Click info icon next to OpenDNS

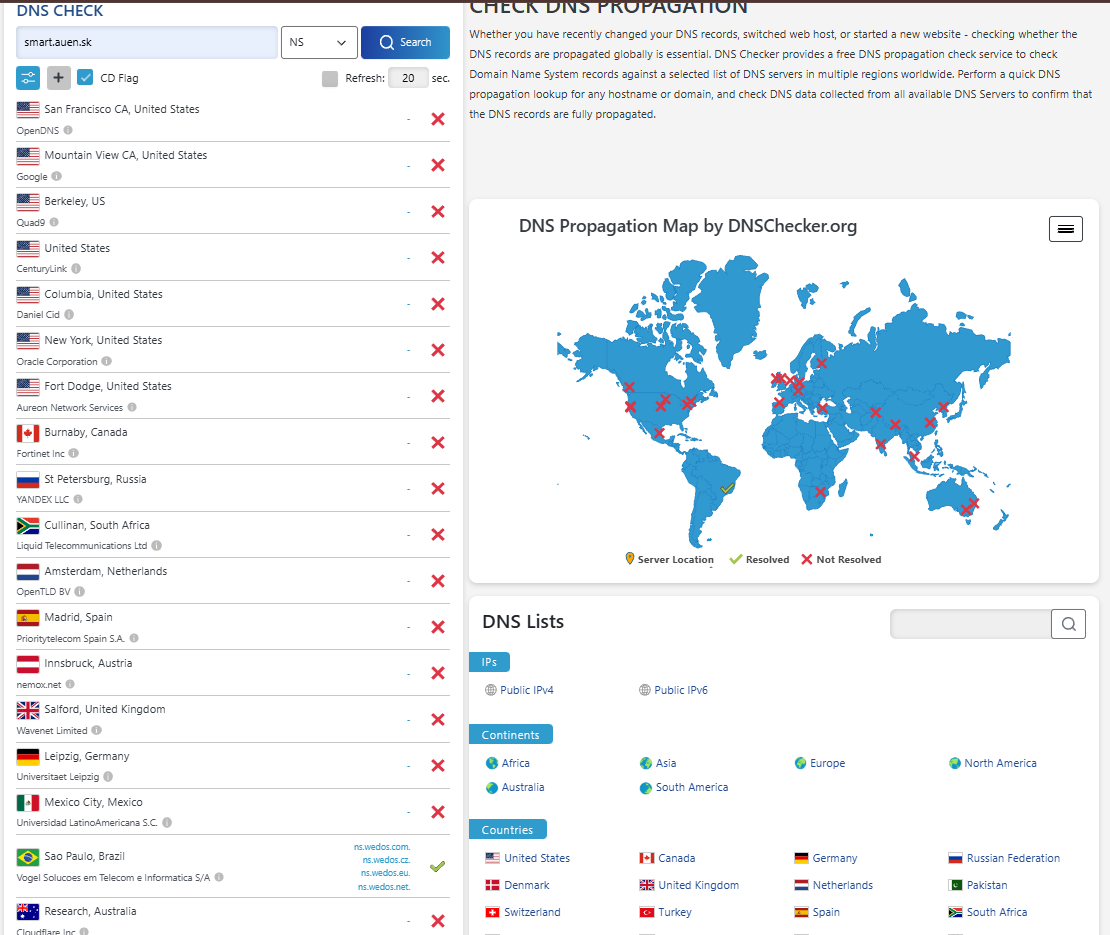click(x=69, y=130)
